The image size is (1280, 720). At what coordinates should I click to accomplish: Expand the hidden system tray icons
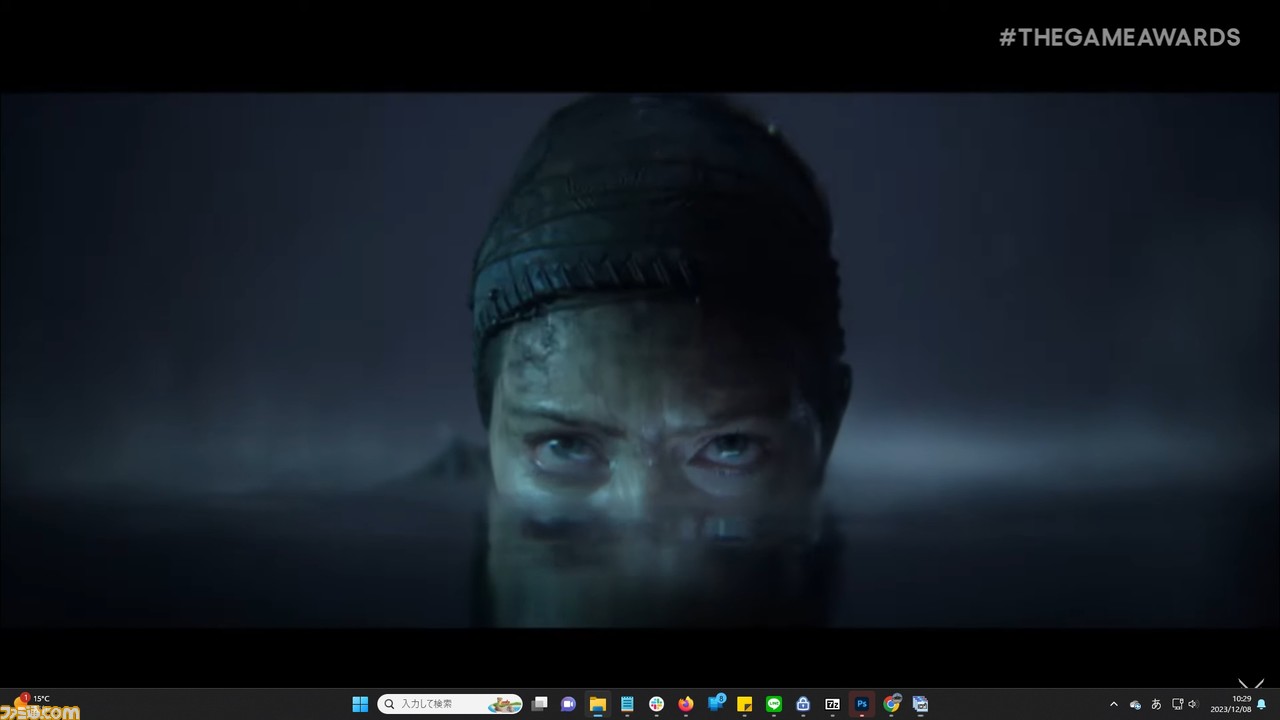pos(1114,704)
